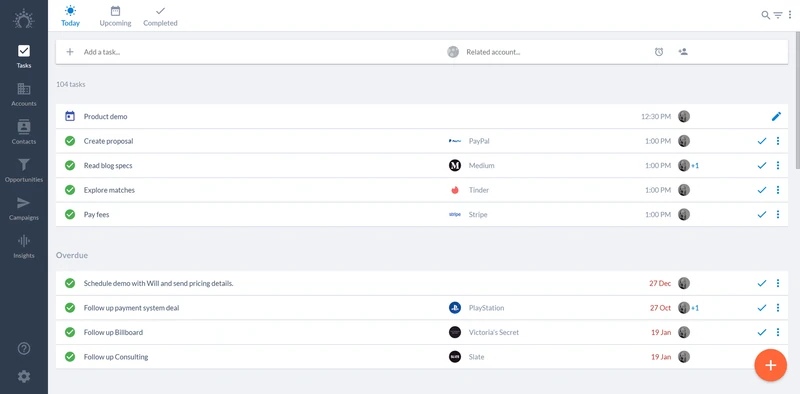Mark Follow up payment system deal done, blue checkmark
800x394 pixels.
762,308
